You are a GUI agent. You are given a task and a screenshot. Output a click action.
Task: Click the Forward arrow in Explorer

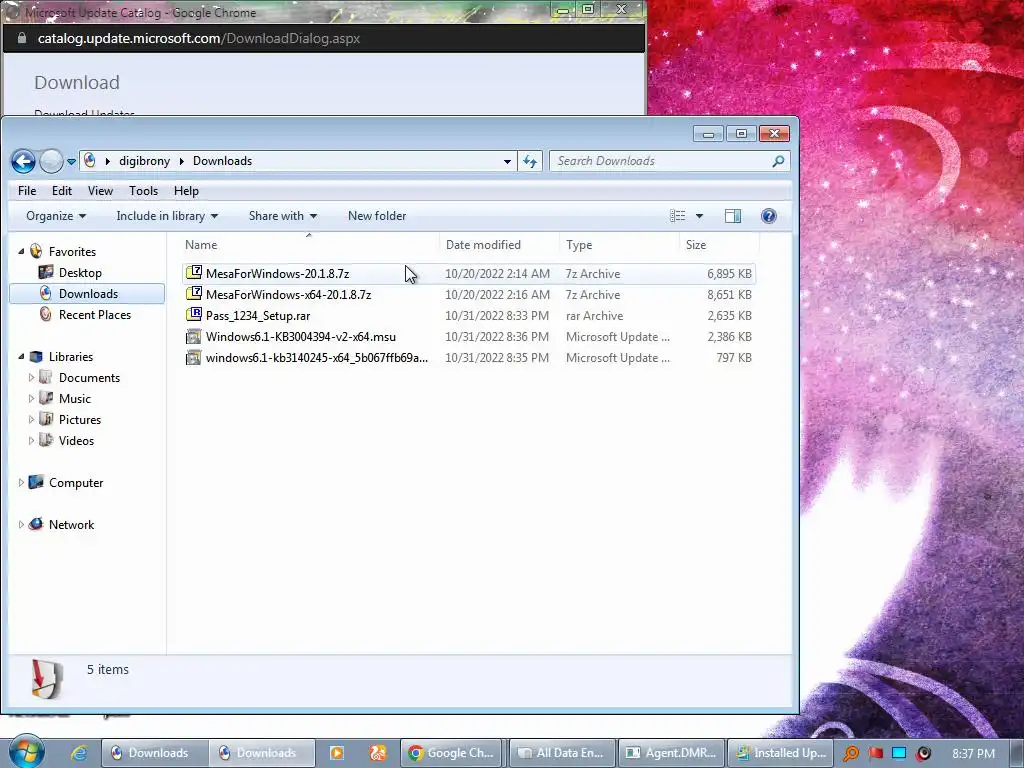[51, 161]
